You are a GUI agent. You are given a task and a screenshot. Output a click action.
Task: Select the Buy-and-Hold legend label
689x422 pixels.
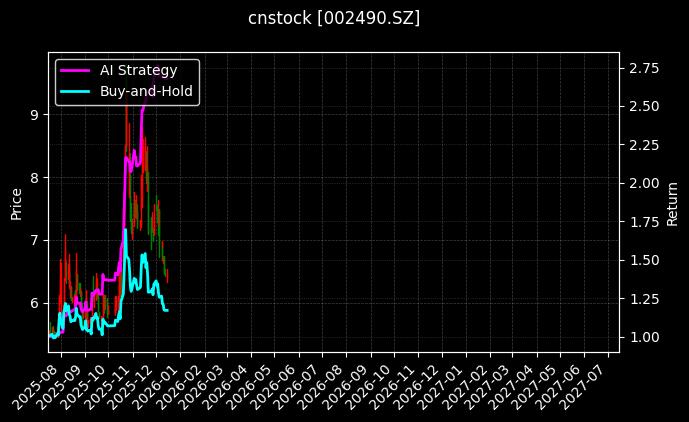coord(147,91)
